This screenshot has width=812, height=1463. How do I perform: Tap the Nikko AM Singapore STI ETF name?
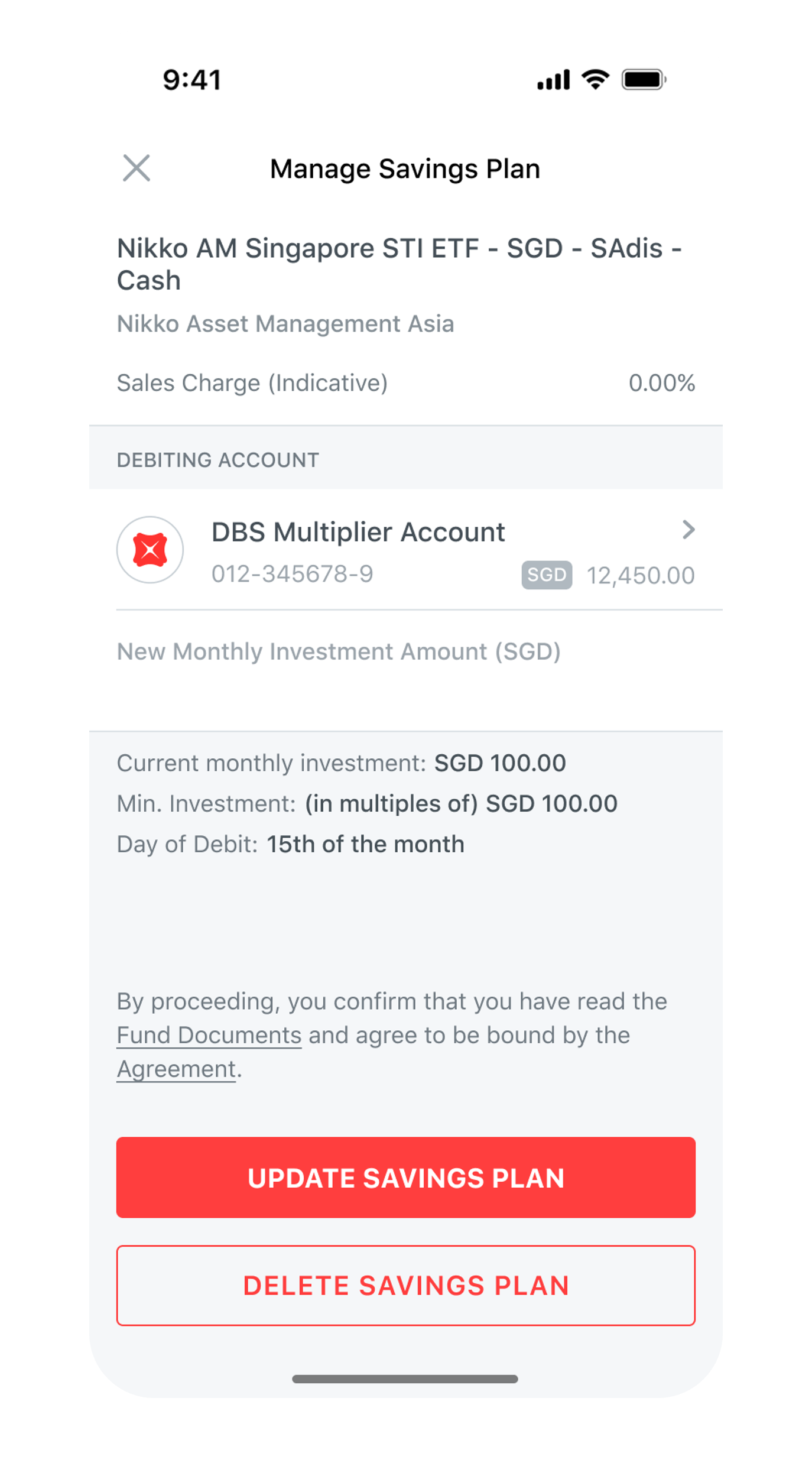pos(399,264)
